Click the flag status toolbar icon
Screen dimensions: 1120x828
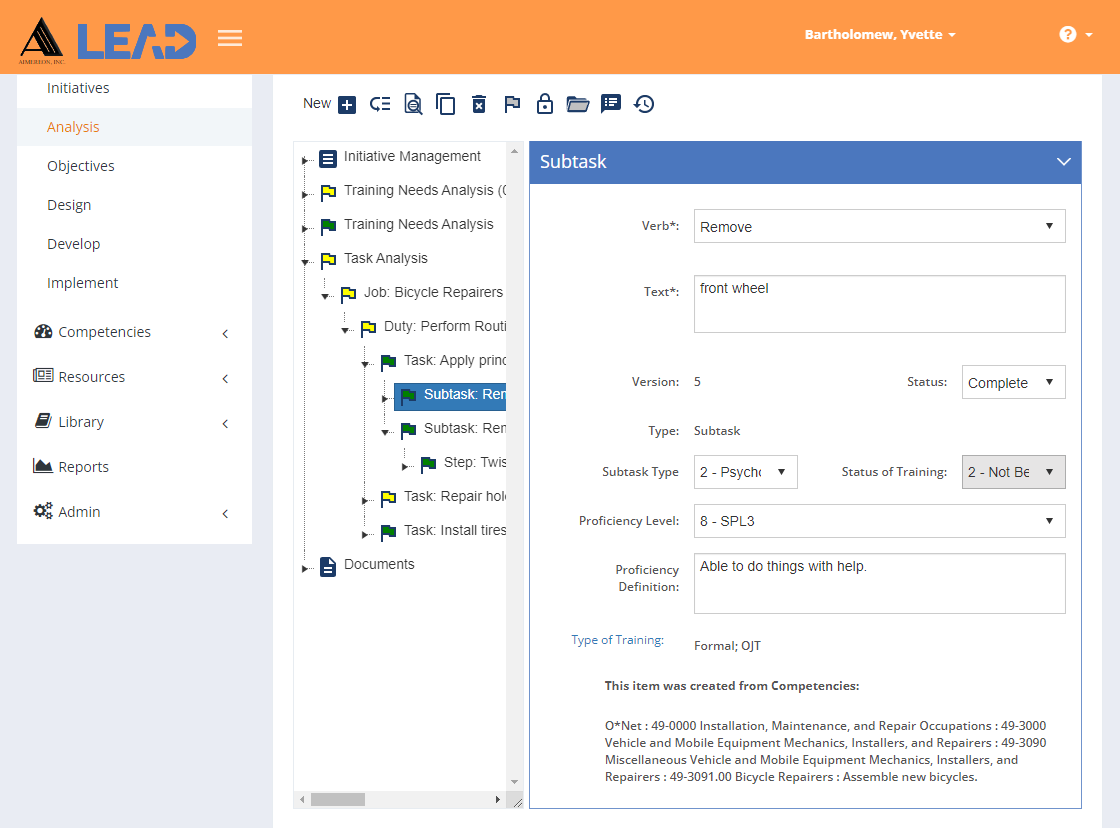[x=512, y=104]
